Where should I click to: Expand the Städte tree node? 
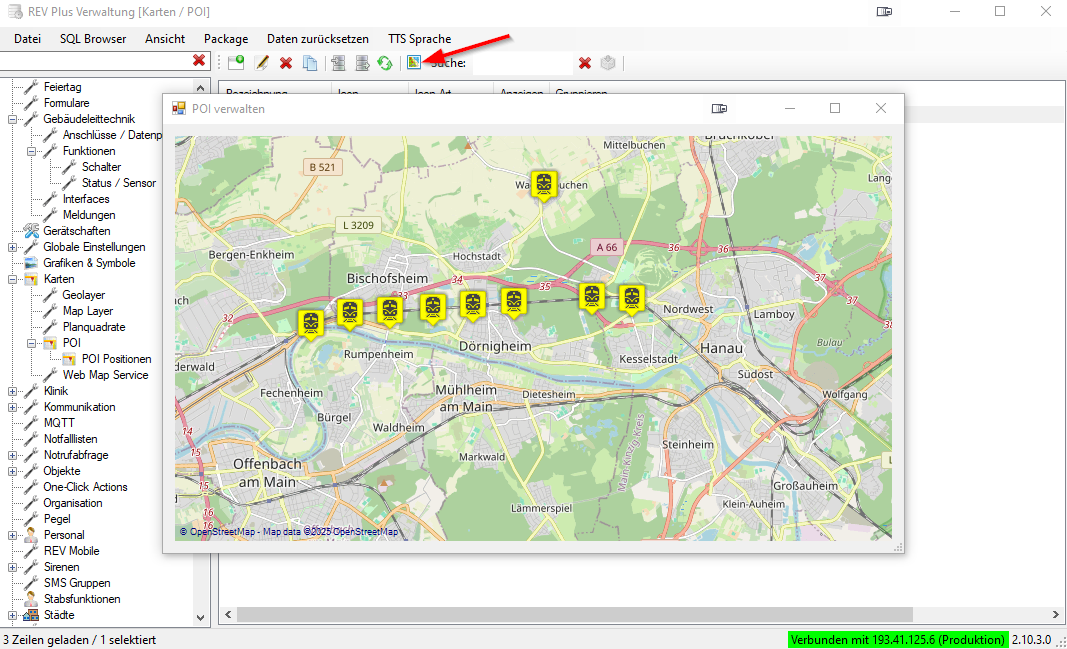13,615
